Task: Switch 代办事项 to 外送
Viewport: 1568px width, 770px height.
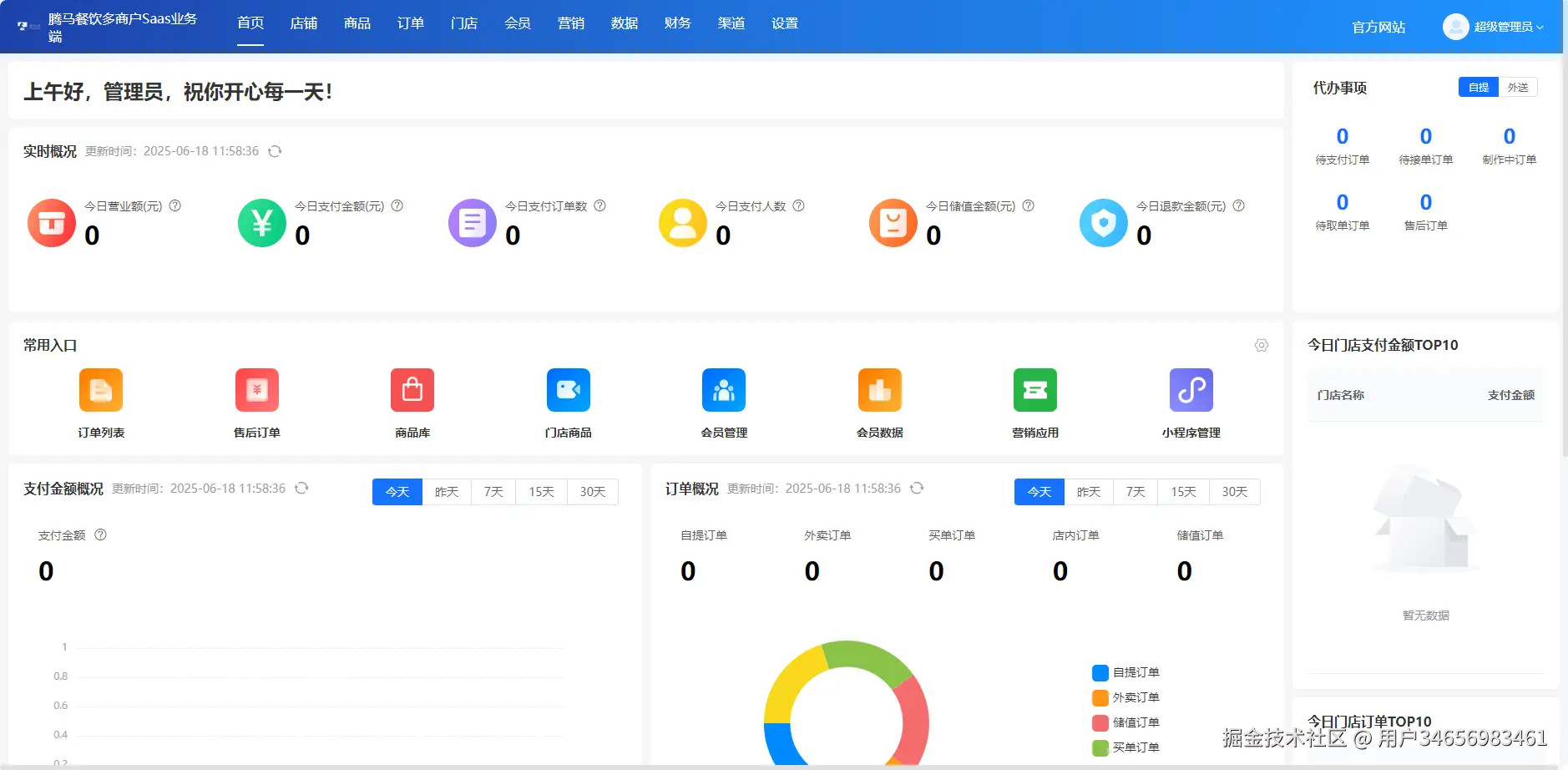Action: point(1518,87)
